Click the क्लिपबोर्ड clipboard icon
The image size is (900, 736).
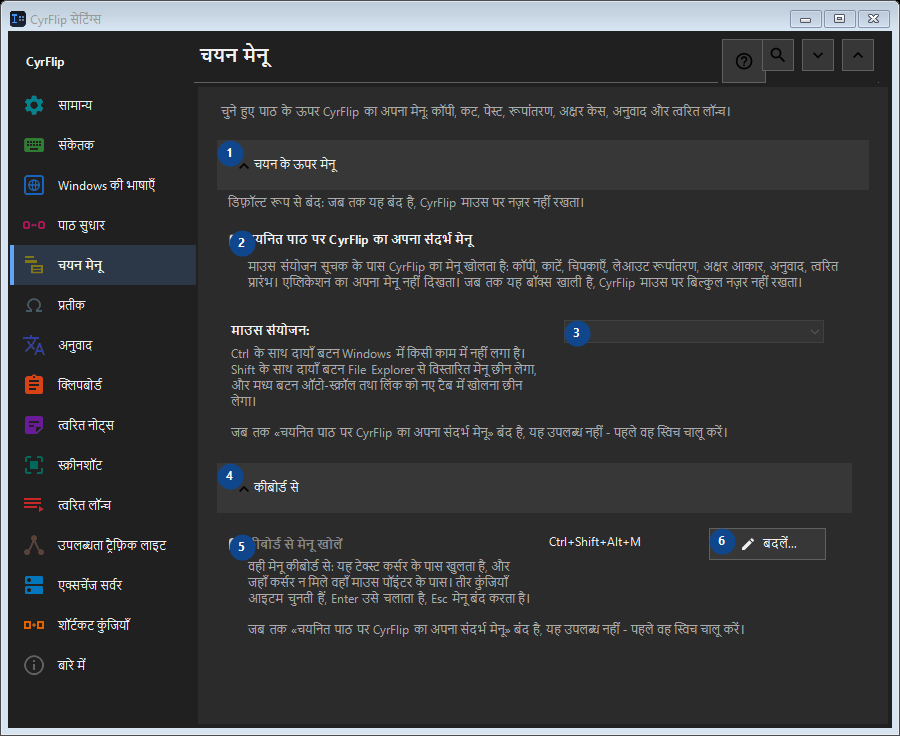[x=34, y=385]
